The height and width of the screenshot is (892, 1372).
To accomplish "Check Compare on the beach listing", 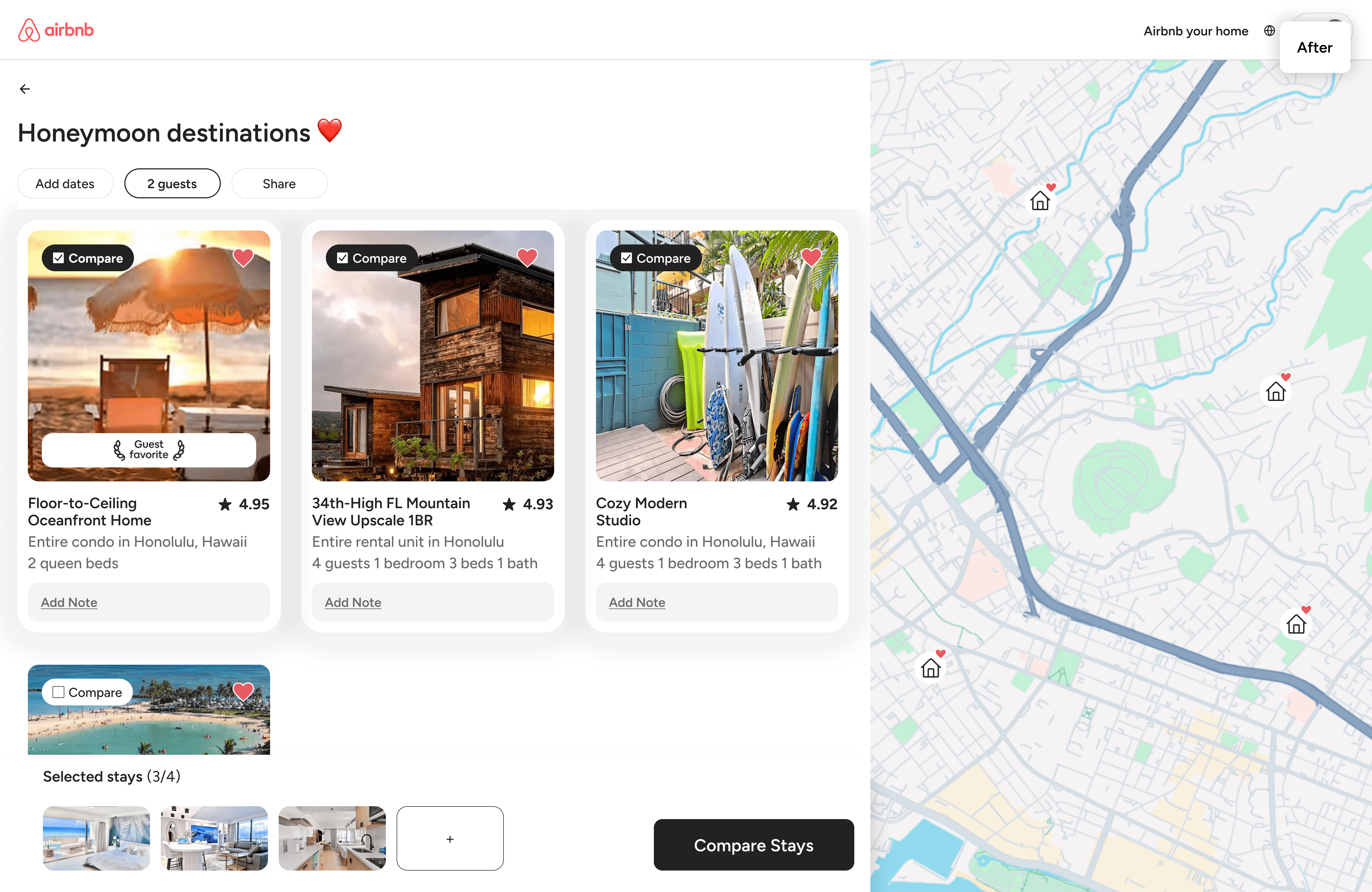I will (x=59, y=692).
